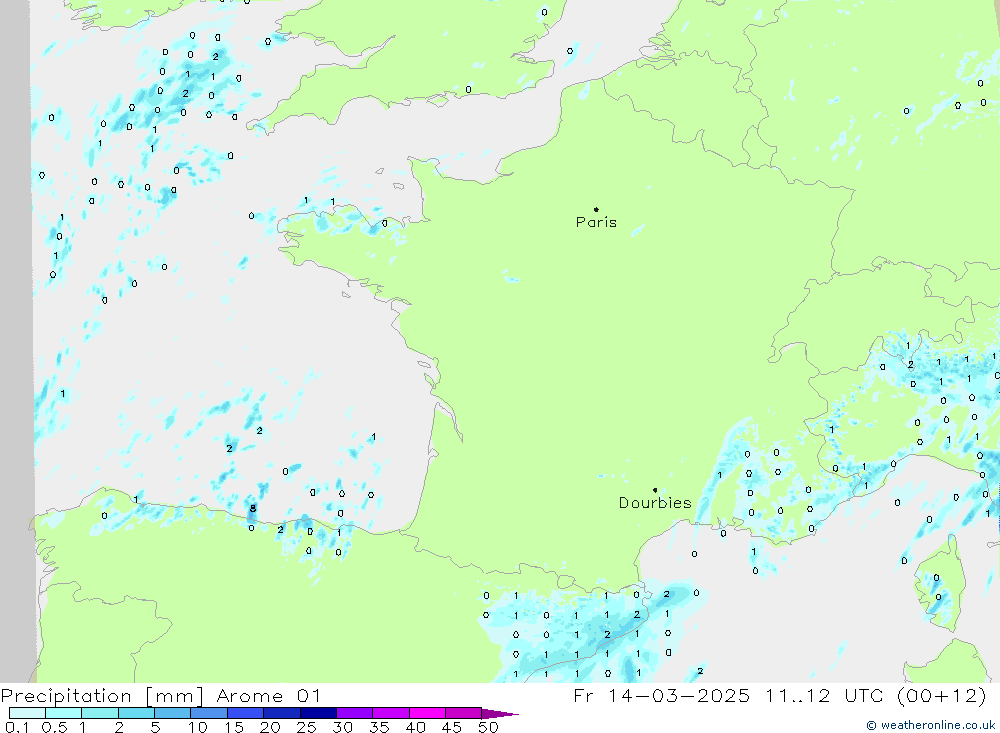Click the date 'Fr 14-03-2025'
This screenshot has height=733, width=1000.
661,696
